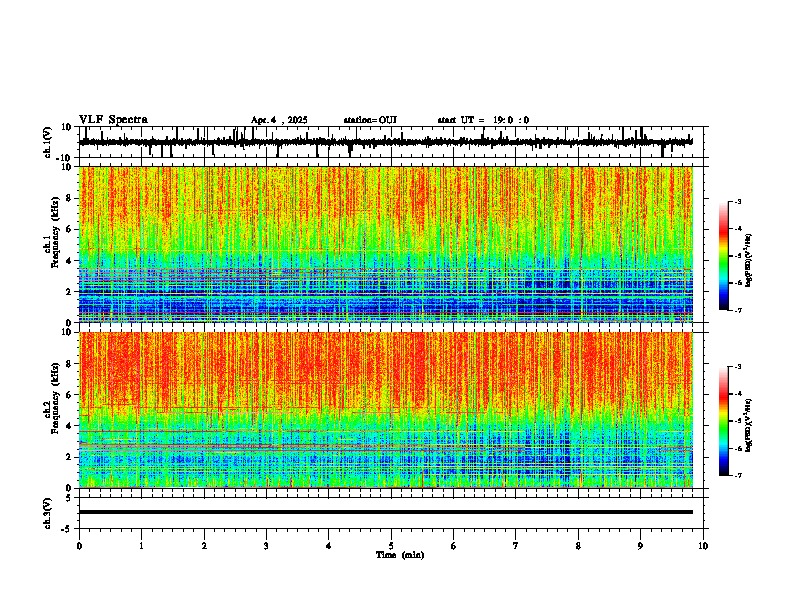Click ch.1 spectrogram frequency tick "8"

click(70, 198)
